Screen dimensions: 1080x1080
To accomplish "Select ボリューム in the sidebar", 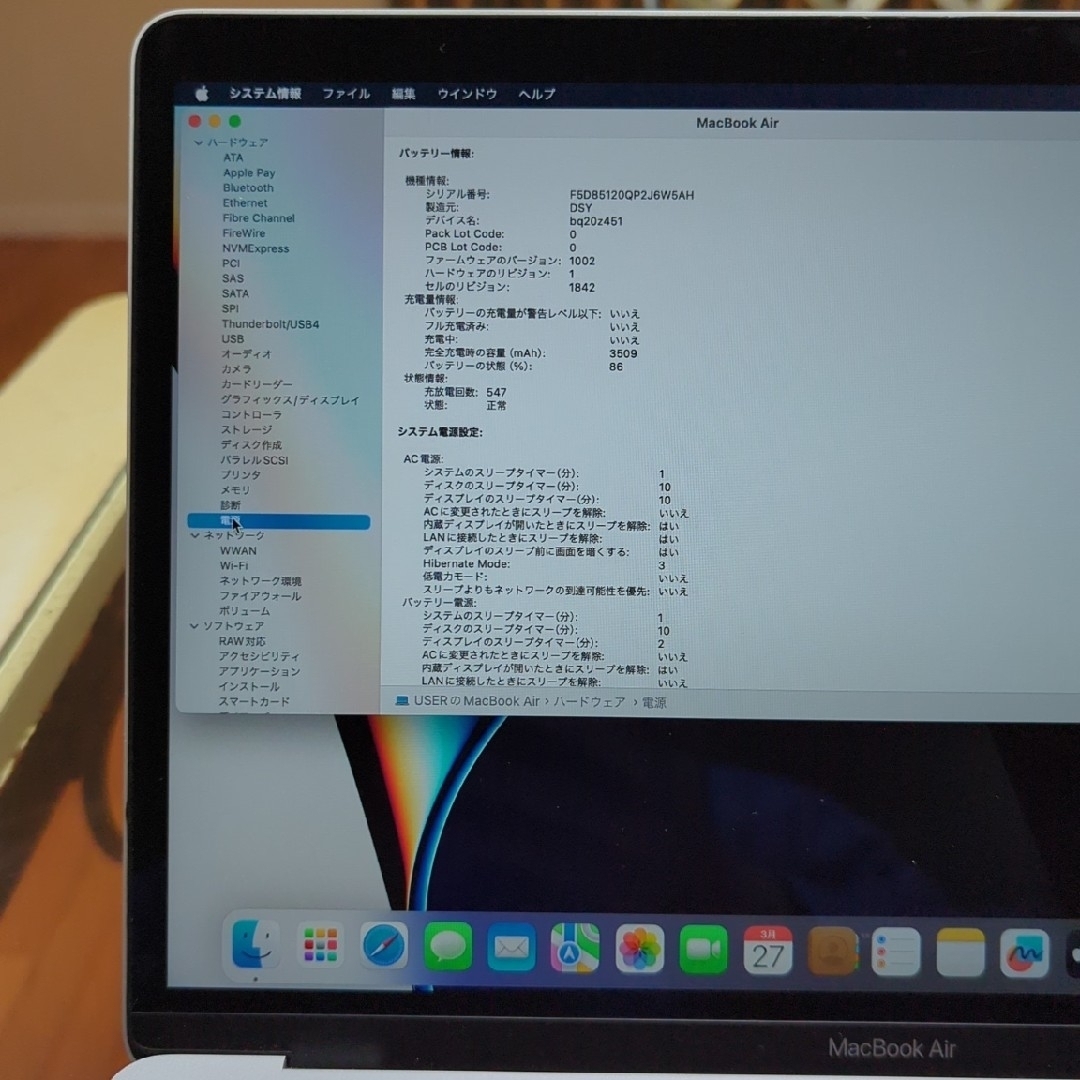I will pyautogui.click(x=245, y=612).
